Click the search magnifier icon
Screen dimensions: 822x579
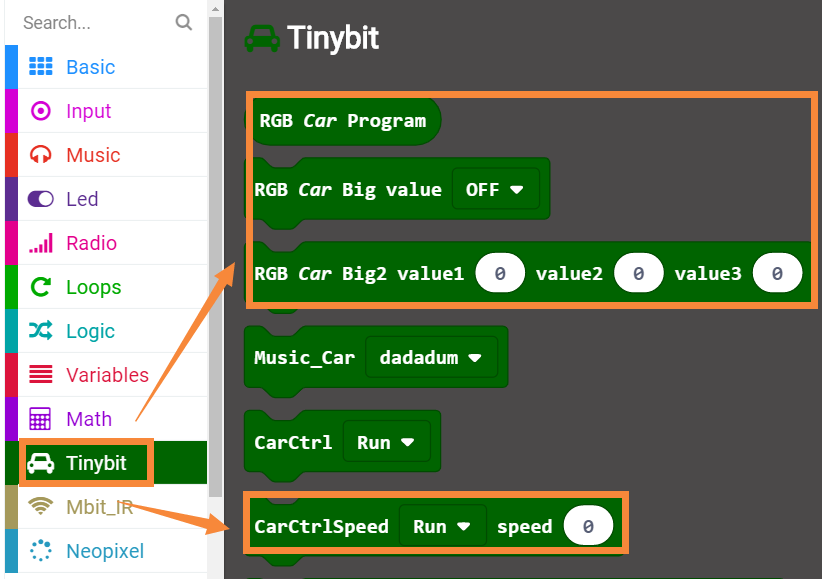(183, 22)
